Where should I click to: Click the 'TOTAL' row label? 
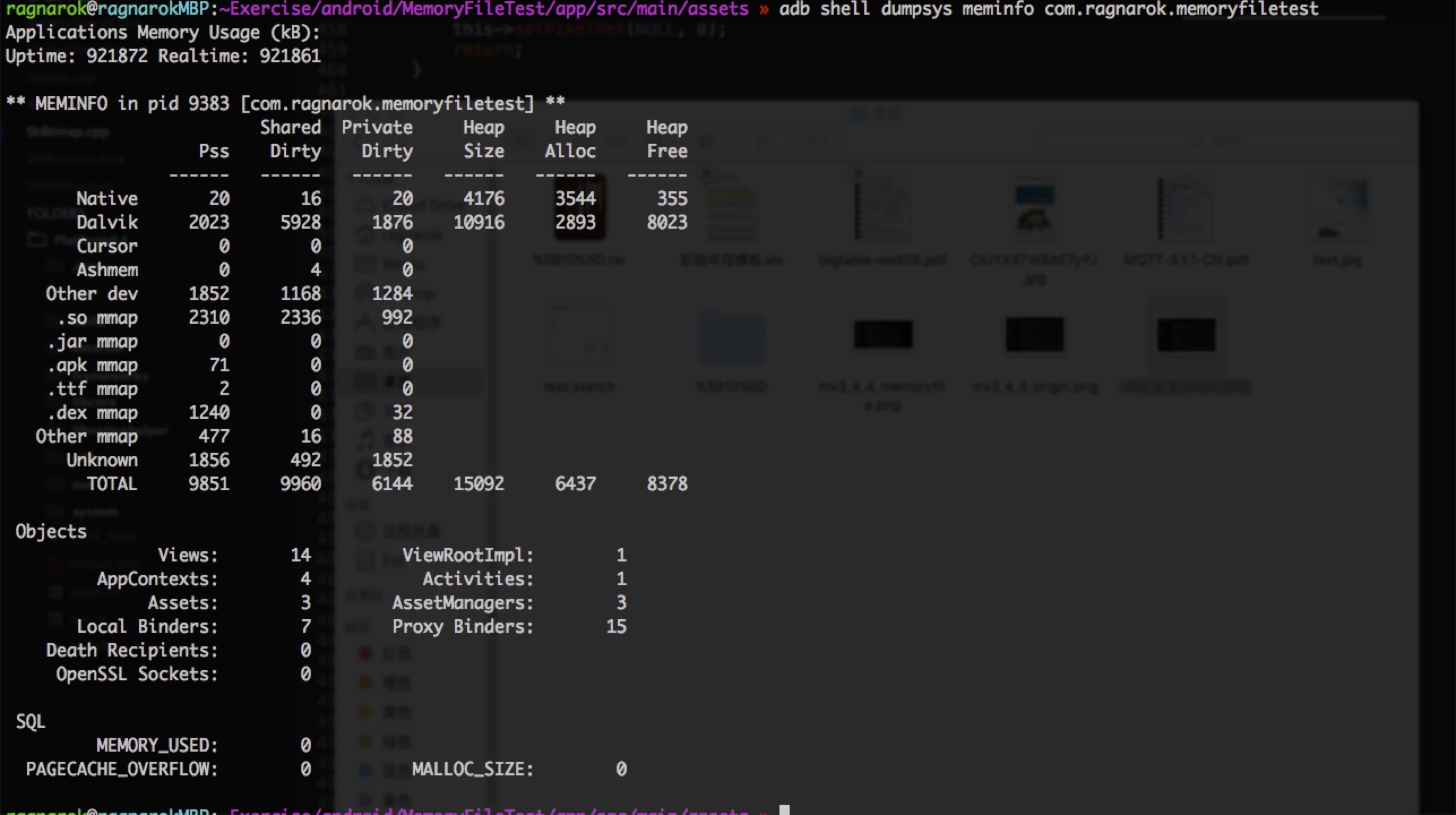112,484
